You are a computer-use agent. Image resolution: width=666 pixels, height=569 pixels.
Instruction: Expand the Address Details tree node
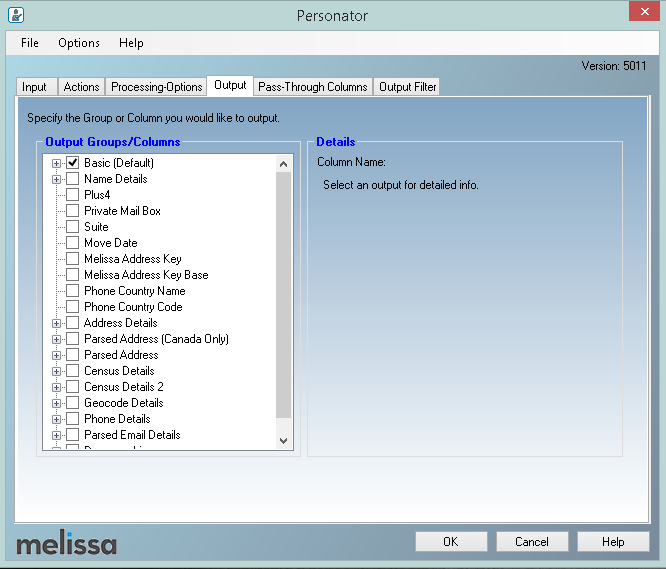point(57,323)
